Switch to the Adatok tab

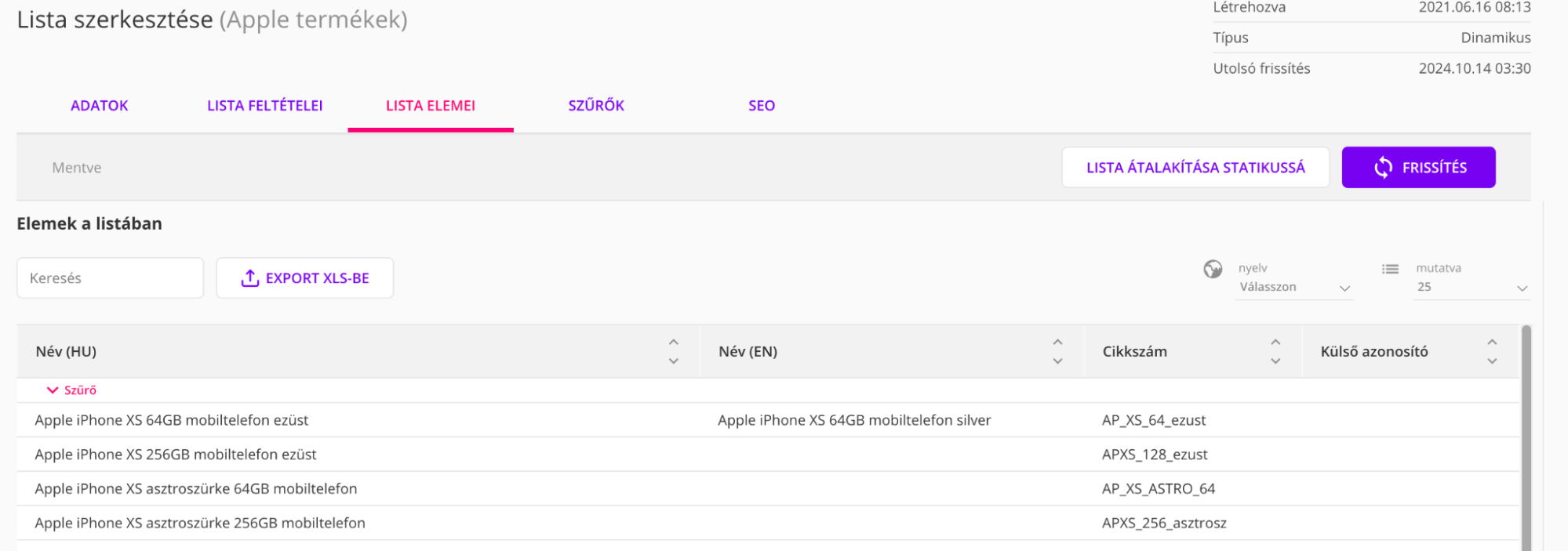click(100, 106)
